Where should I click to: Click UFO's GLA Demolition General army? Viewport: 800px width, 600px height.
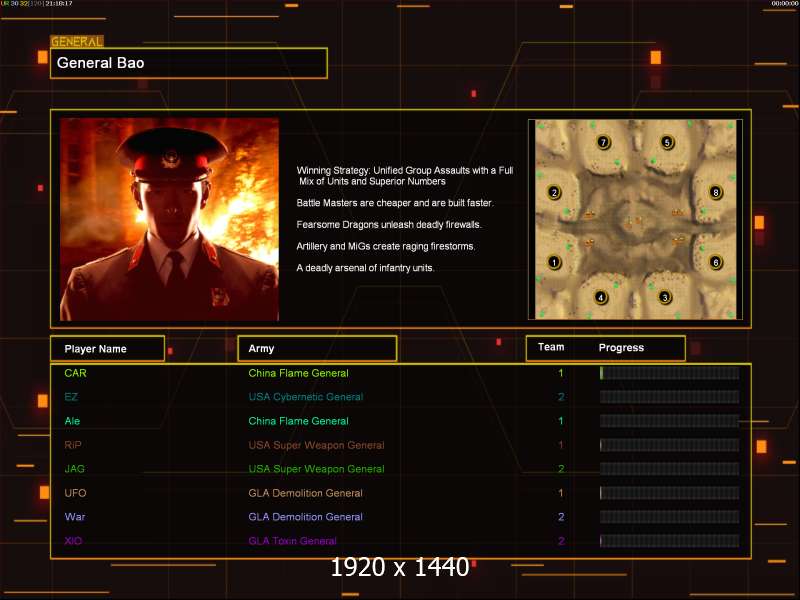(306, 493)
